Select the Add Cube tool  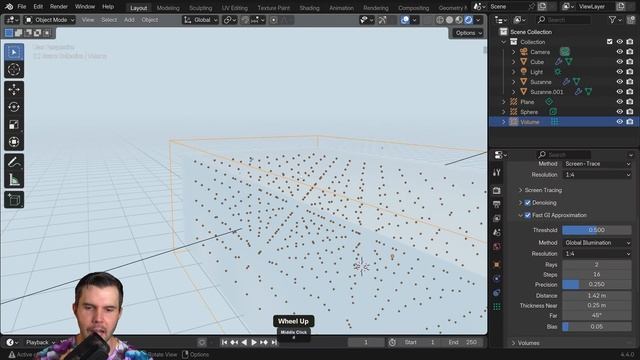point(14,200)
